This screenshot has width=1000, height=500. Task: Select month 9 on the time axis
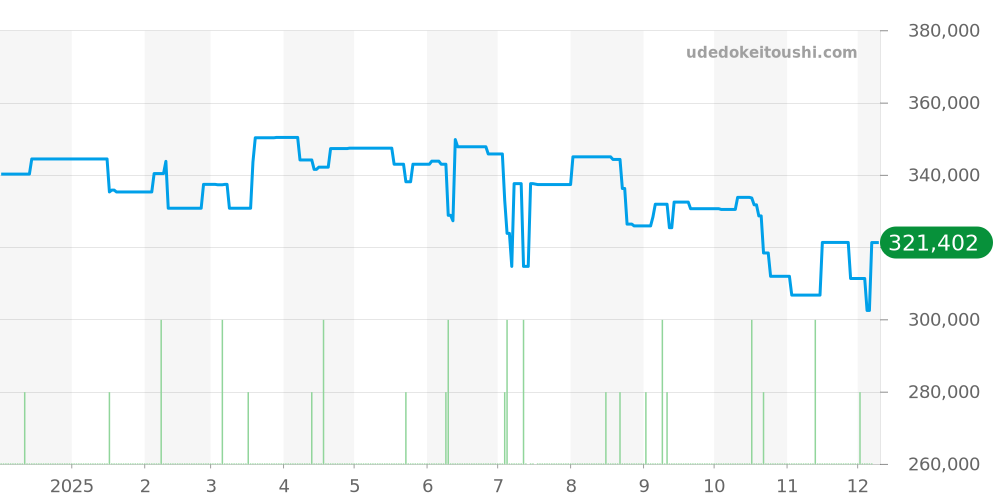[x=644, y=486]
